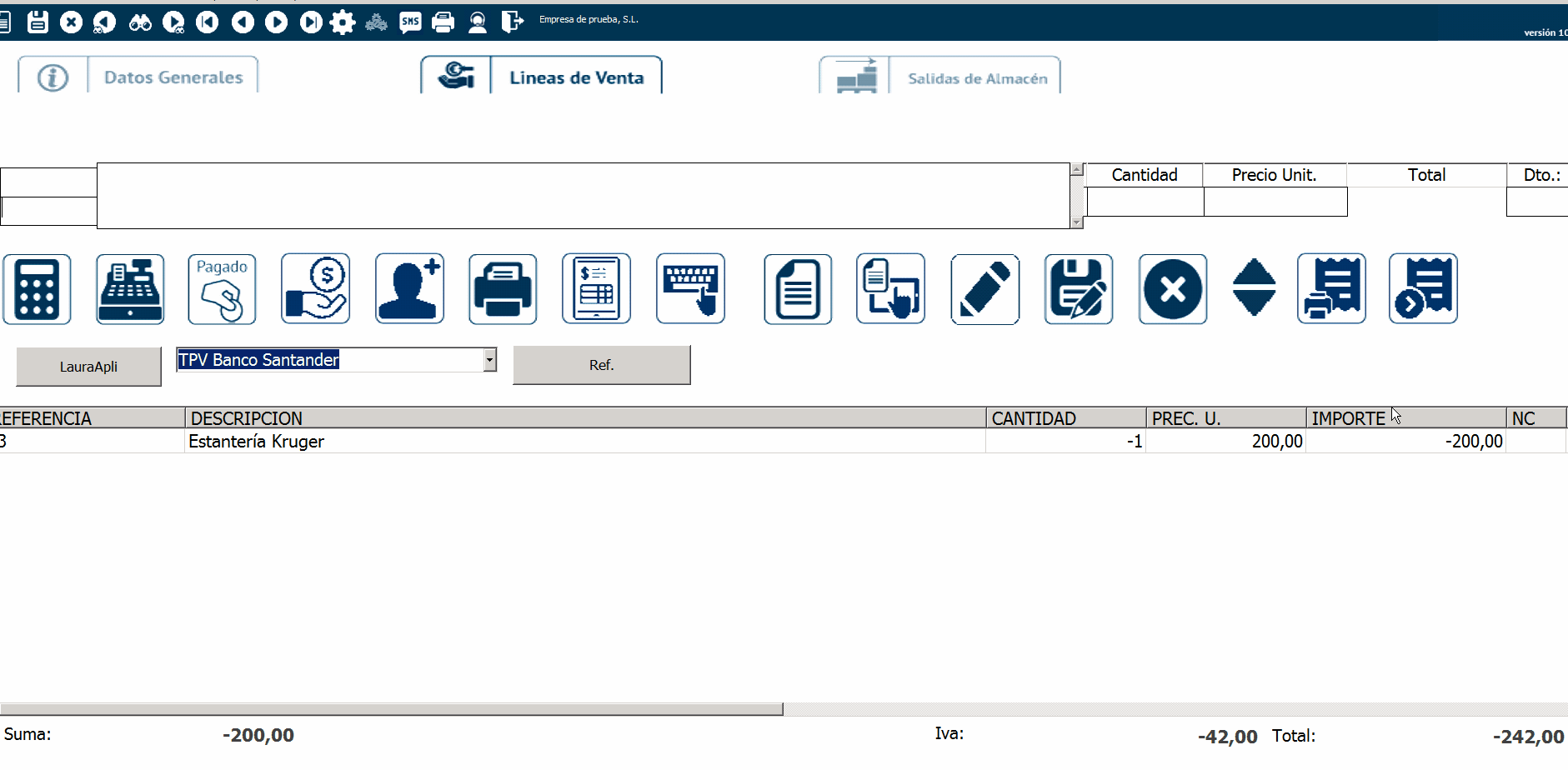The image size is (1568, 770).
Task: Open the on-screen keyboard icon
Action: [x=690, y=289]
